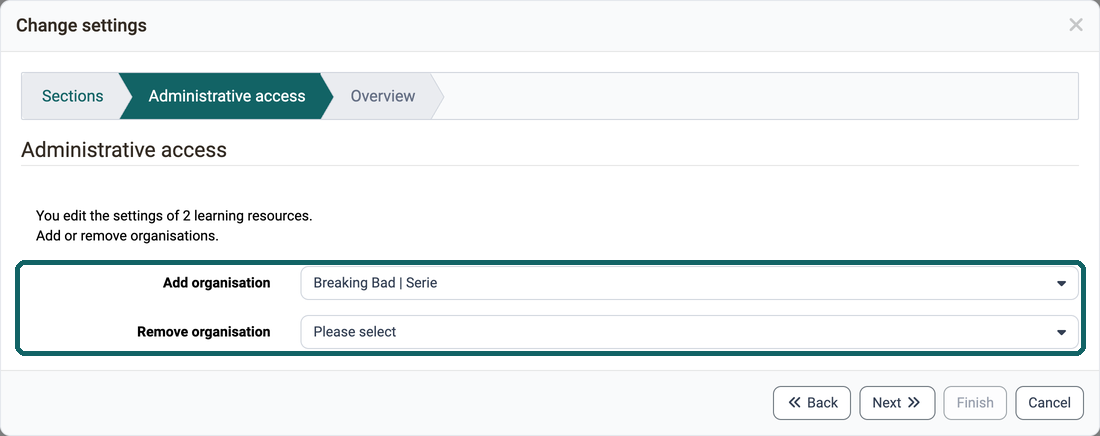
Task: Select the Administrative access step
Action: 227,96
